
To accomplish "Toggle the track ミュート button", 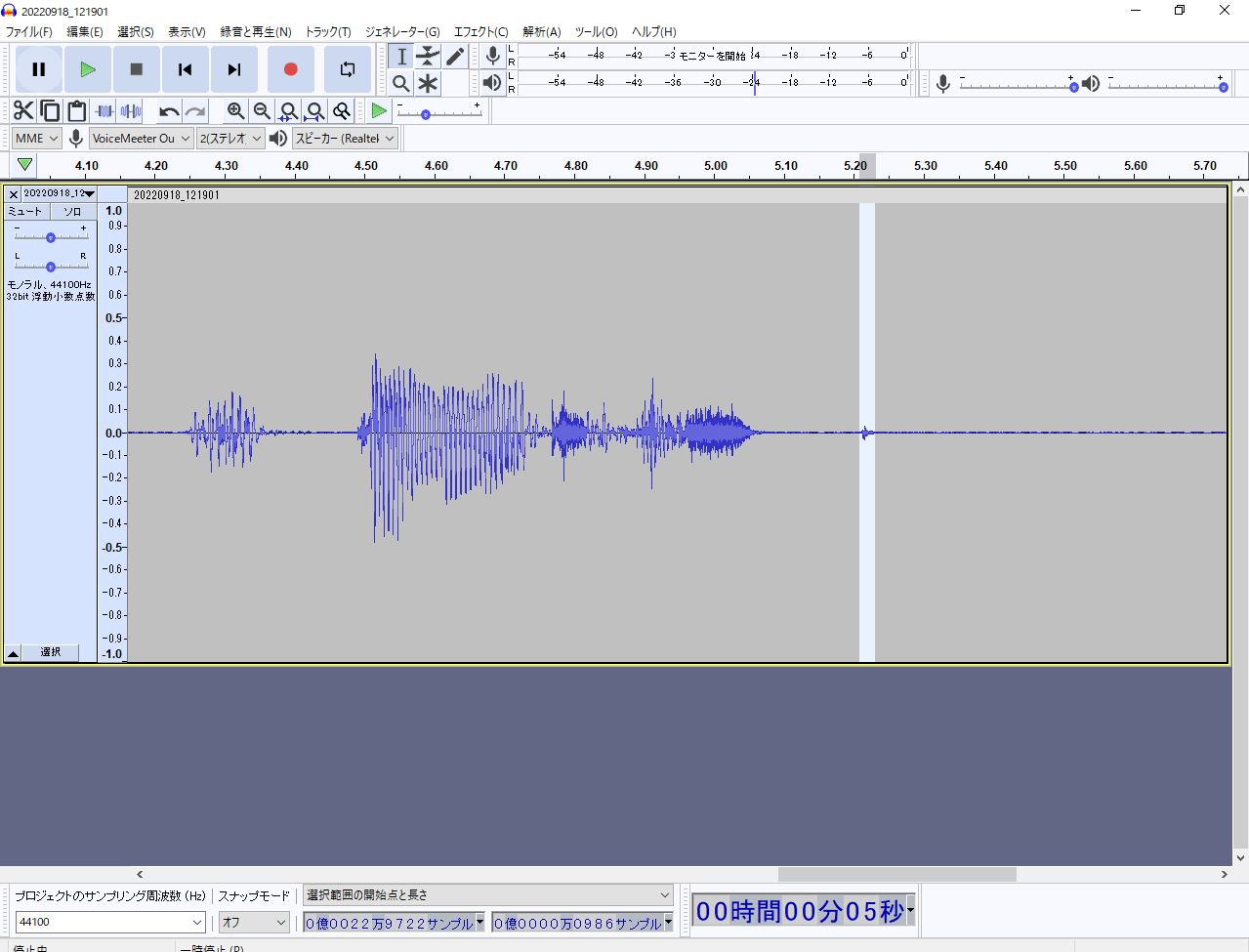I will 26,212.
